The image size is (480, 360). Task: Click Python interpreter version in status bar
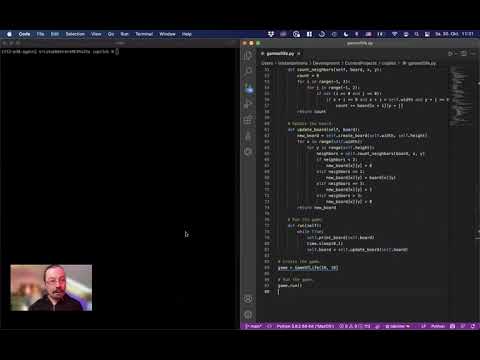pos(305,326)
